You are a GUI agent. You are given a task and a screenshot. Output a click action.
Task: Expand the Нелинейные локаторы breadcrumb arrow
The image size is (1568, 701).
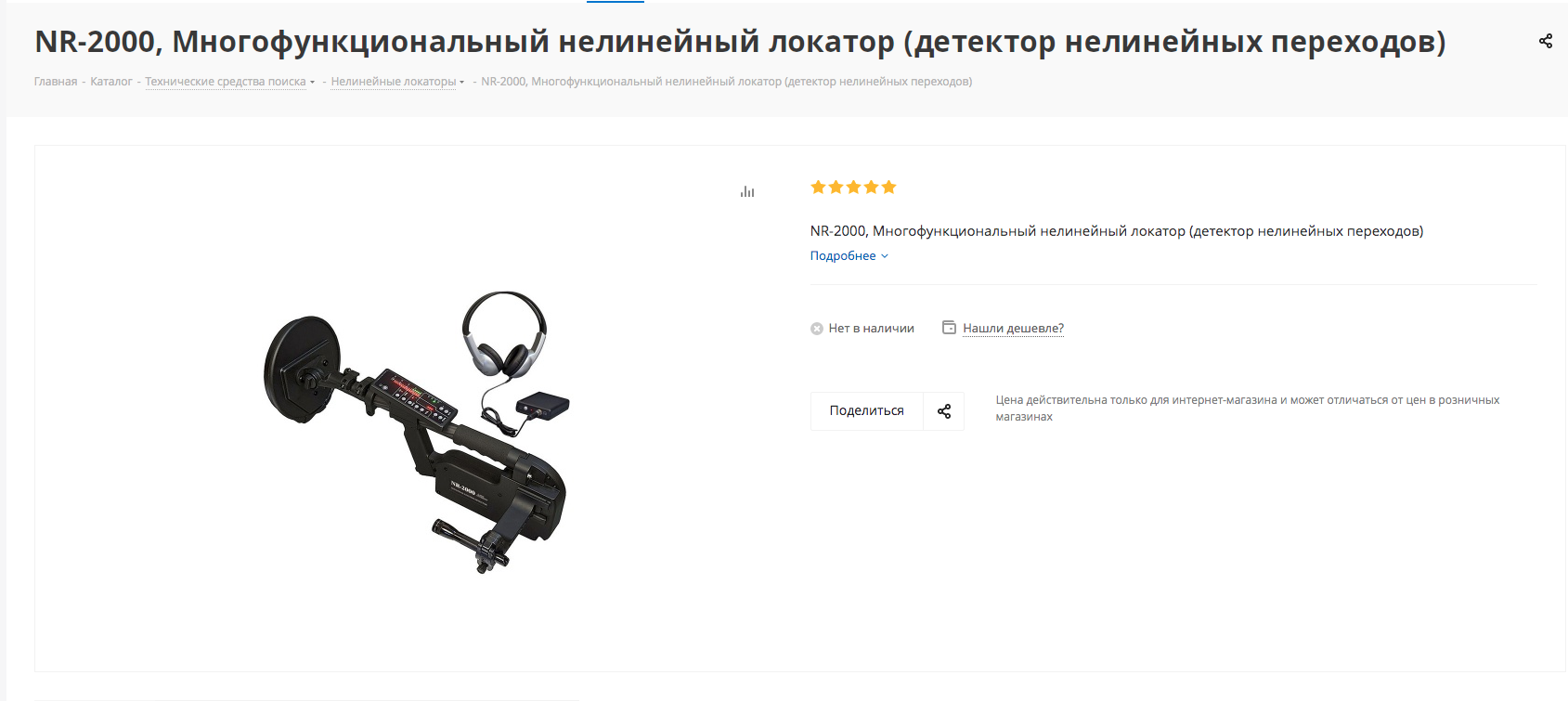pyautogui.click(x=461, y=83)
